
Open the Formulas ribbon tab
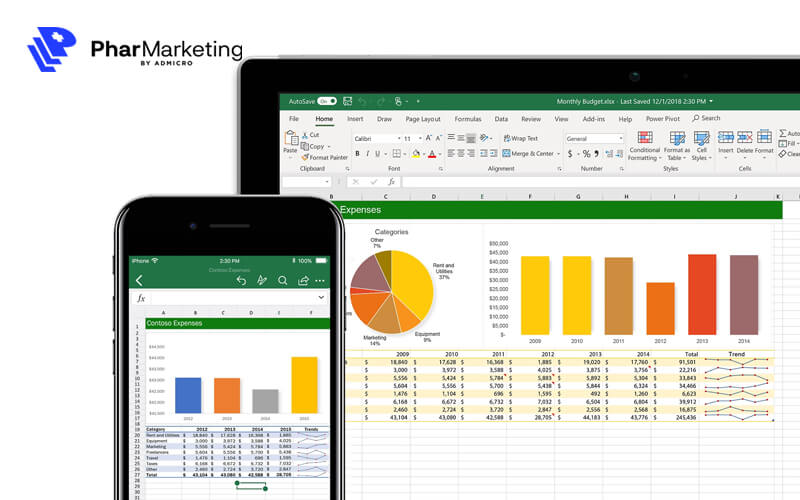468,119
